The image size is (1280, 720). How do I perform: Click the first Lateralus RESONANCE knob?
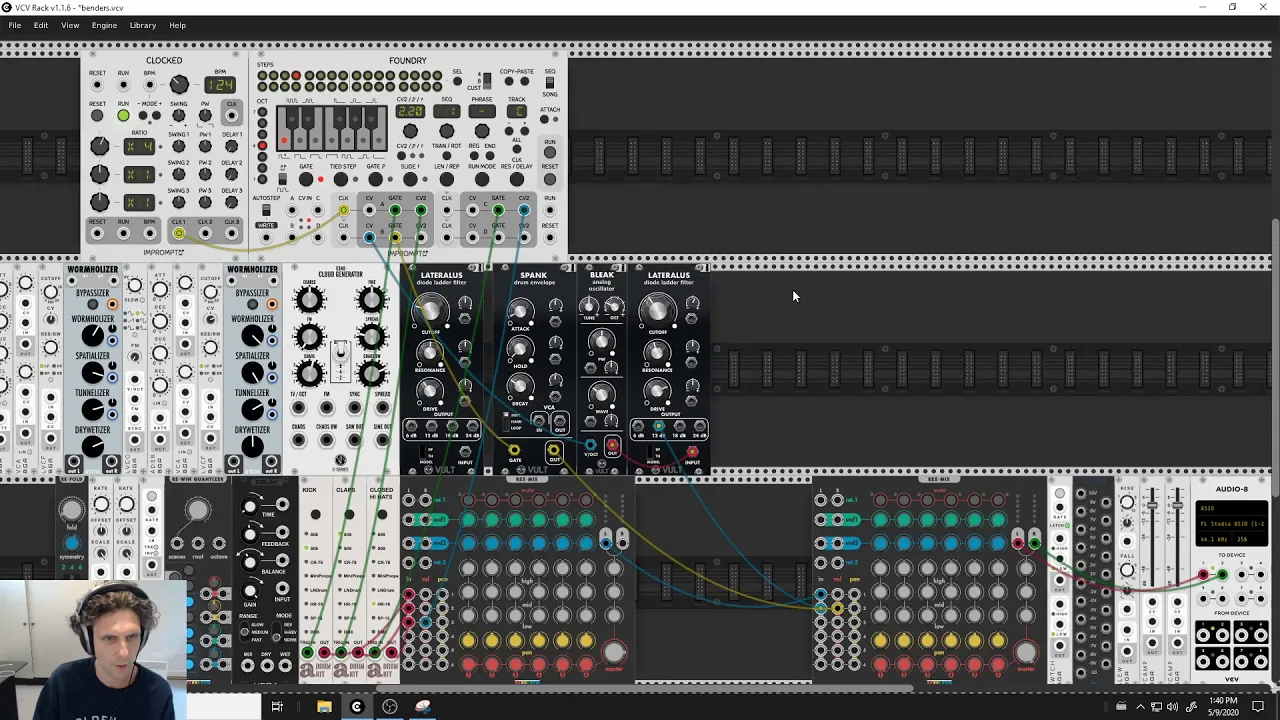[429, 353]
